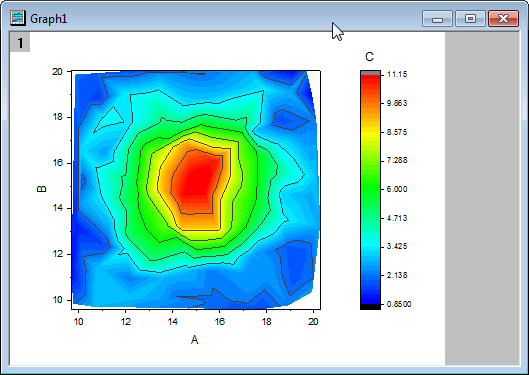Click x-axis tick label 10

(x=78, y=322)
